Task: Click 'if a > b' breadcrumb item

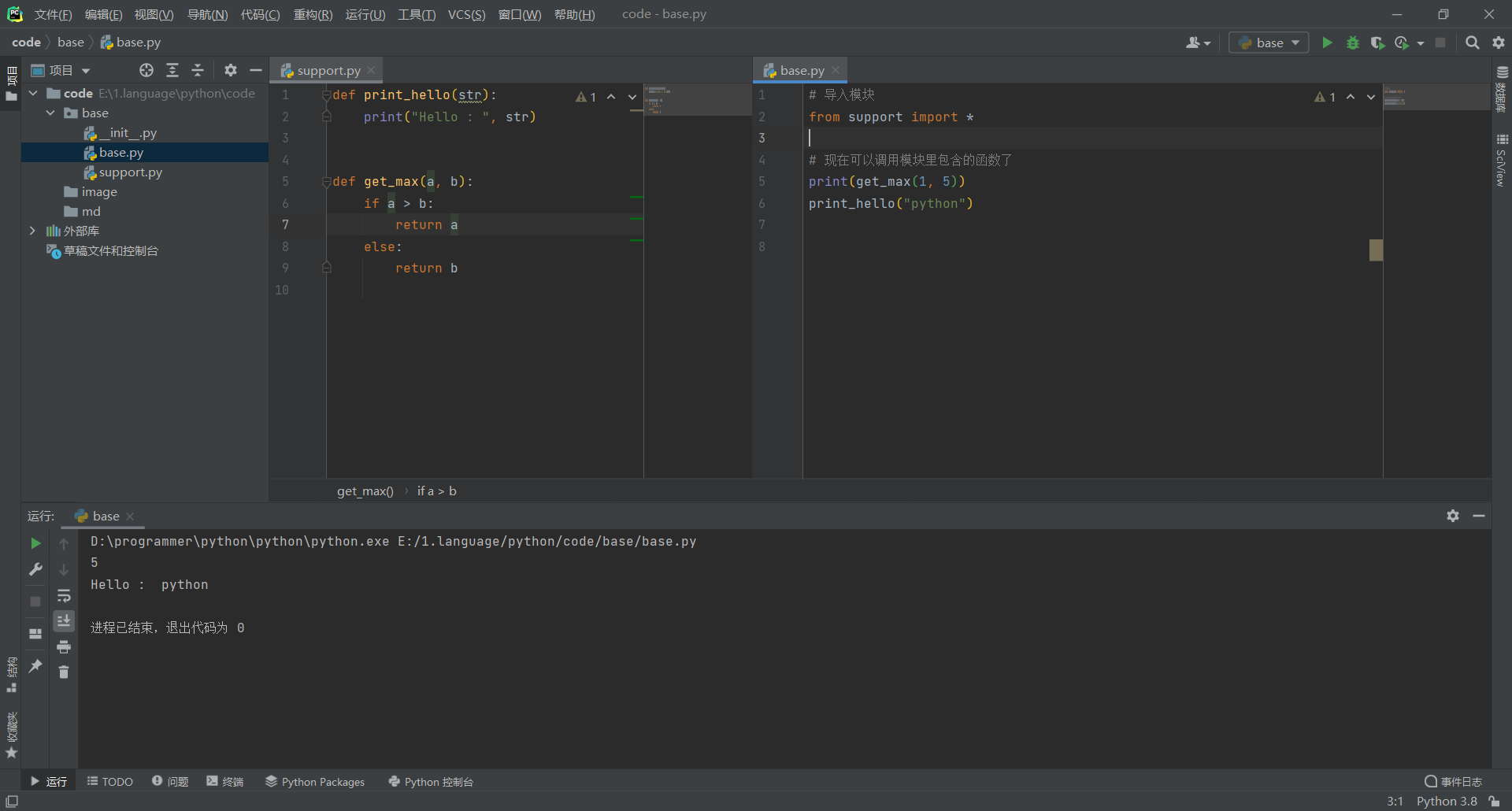Action: click(436, 491)
